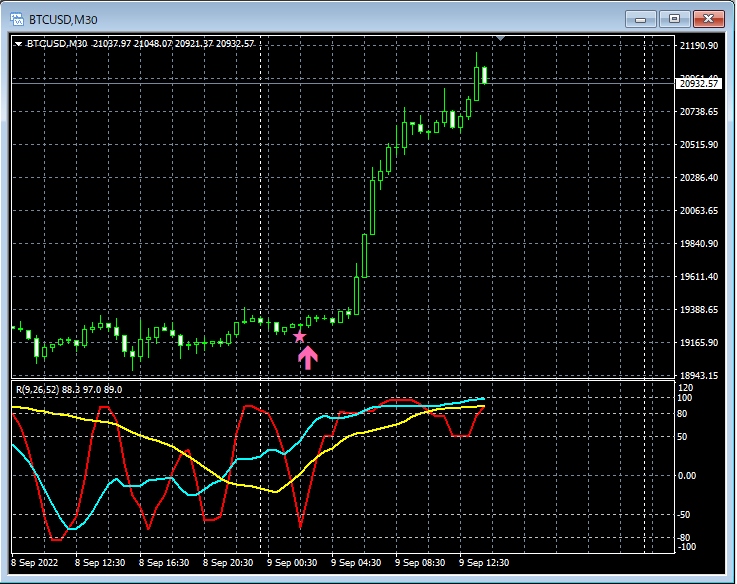
Task: Maximize the BTCUSD chart window
Action: 674,18
